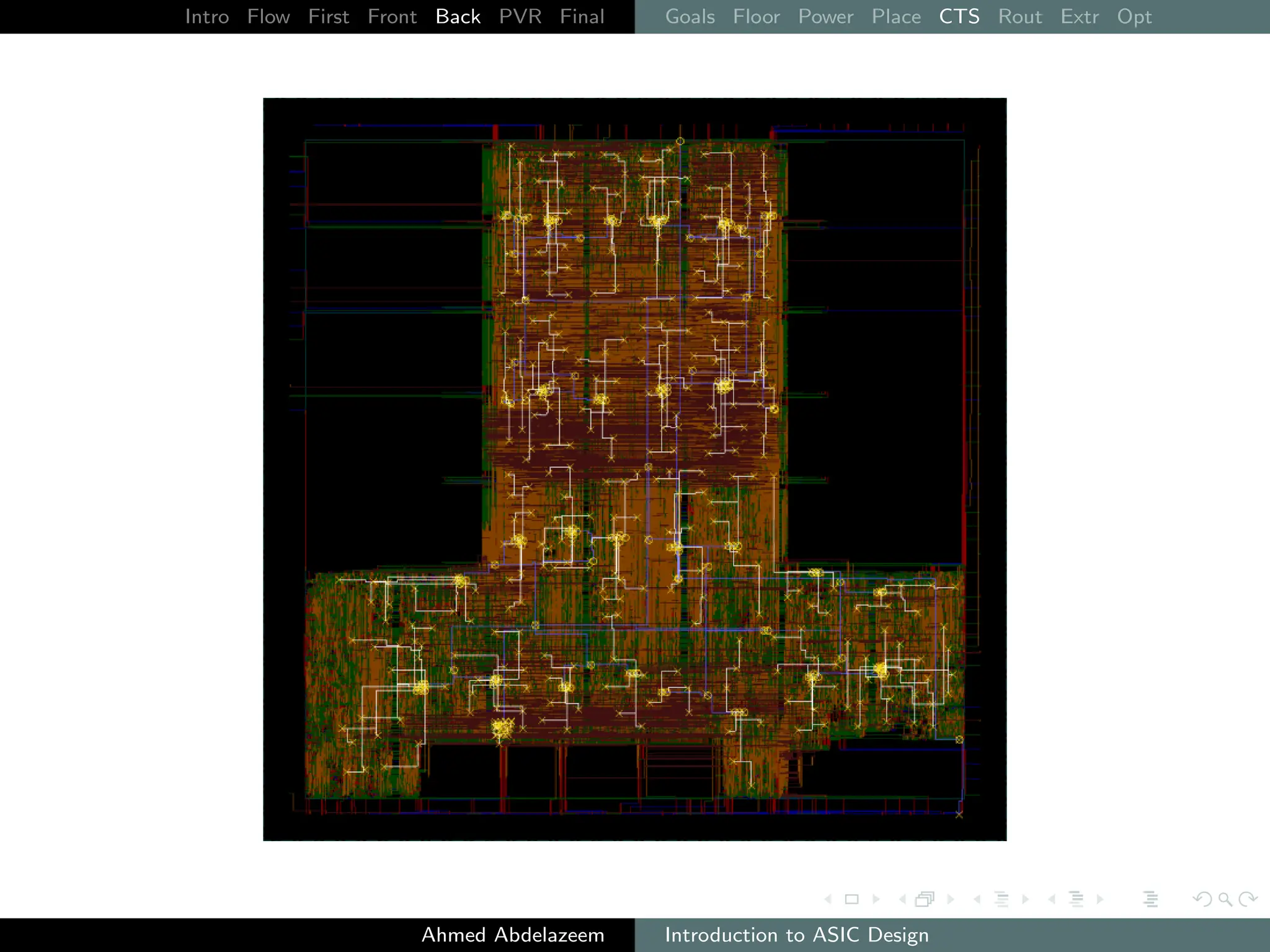Click the next slide arrow icon
Screen dimensions: 1270x952
tap(876, 899)
